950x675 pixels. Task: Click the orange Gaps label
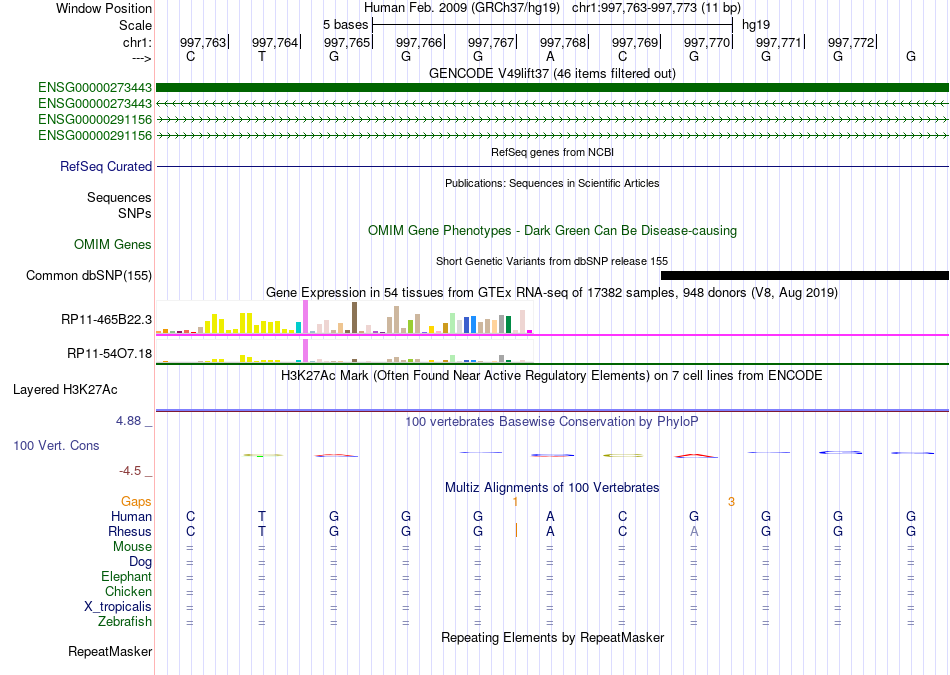point(136,502)
